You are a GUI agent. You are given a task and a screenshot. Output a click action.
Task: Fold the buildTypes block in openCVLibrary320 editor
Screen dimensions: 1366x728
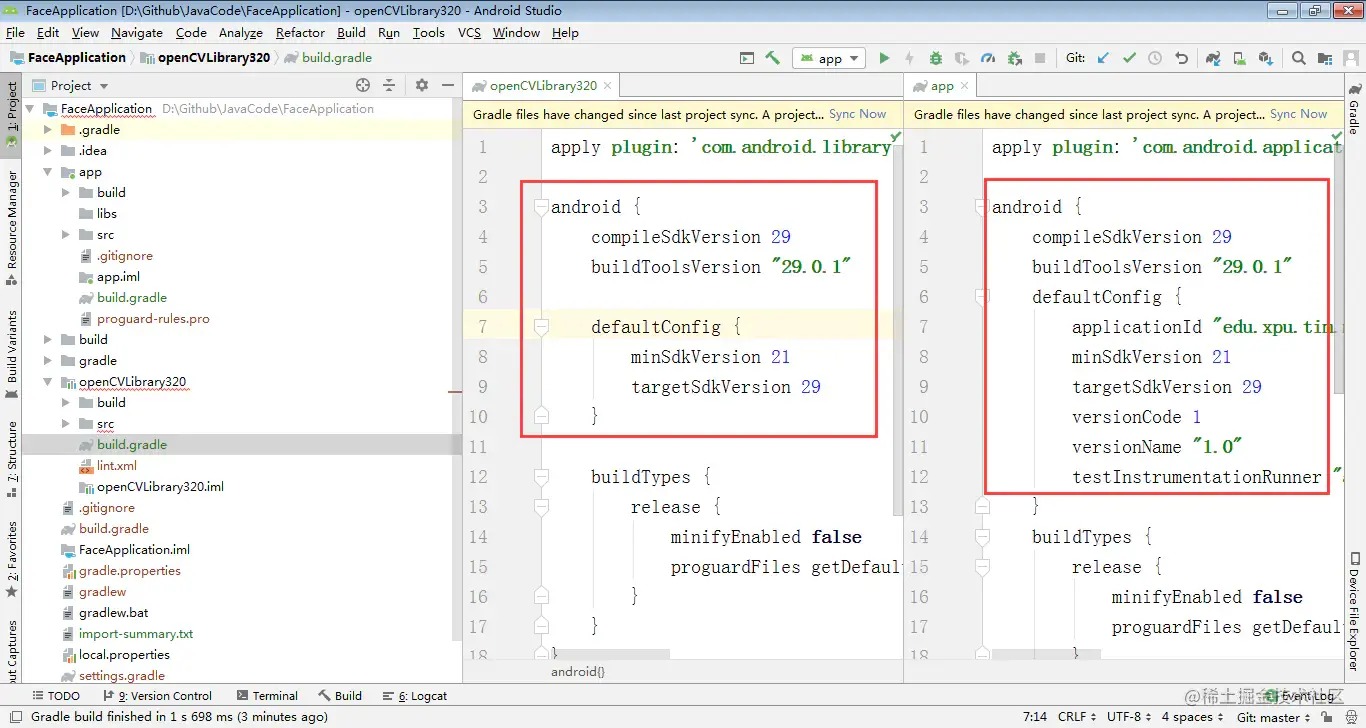pyautogui.click(x=541, y=477)
